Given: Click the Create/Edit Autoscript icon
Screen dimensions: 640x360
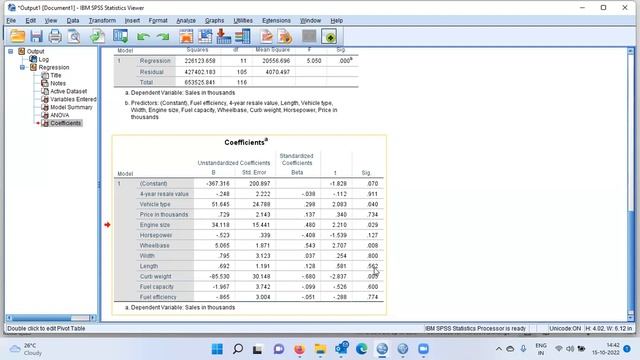Looking at the screenshot, I should (x=267, y=36).
